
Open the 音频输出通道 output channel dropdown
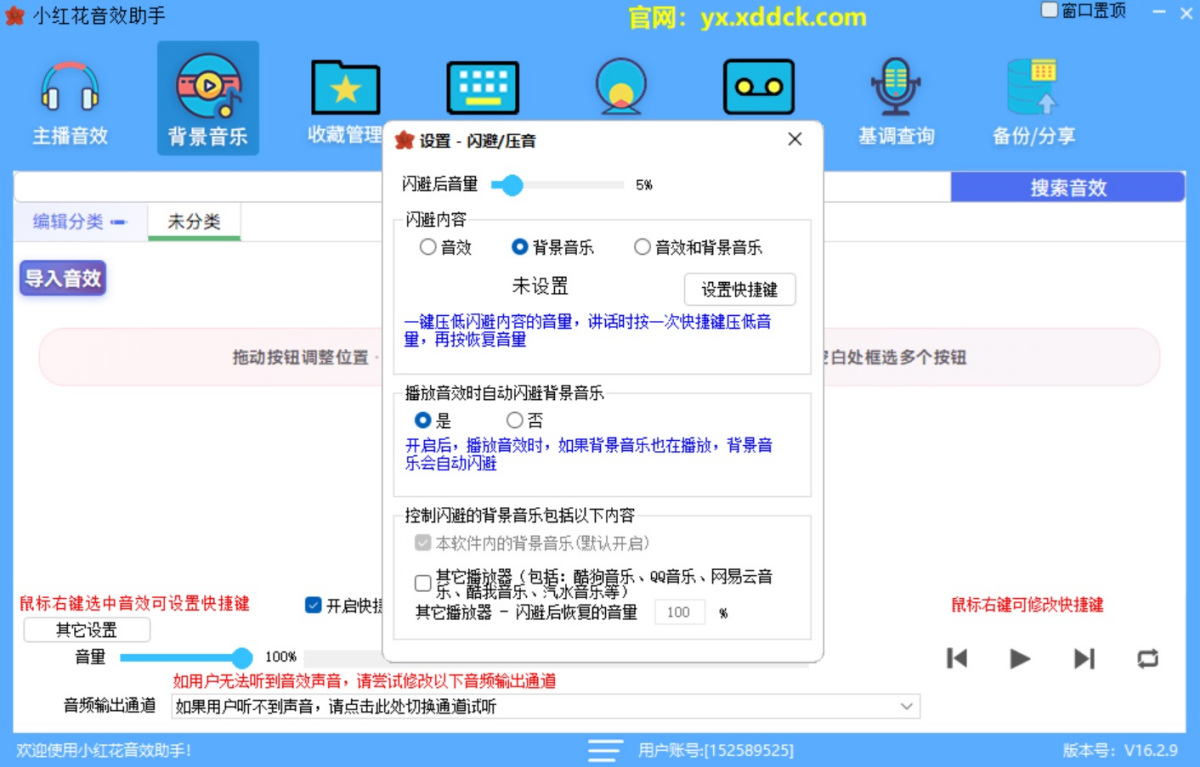pyautogui.click(x=907, y=706)
